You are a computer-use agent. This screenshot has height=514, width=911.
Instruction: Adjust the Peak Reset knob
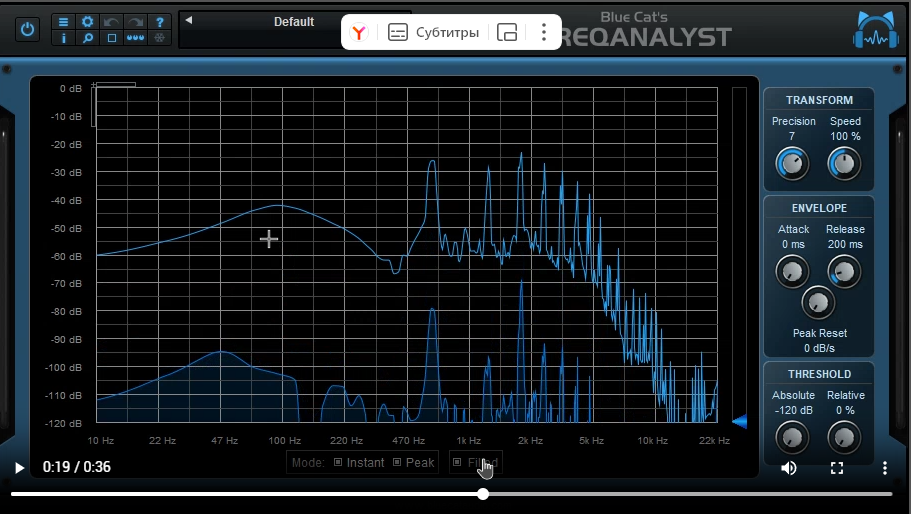point(818,302)
